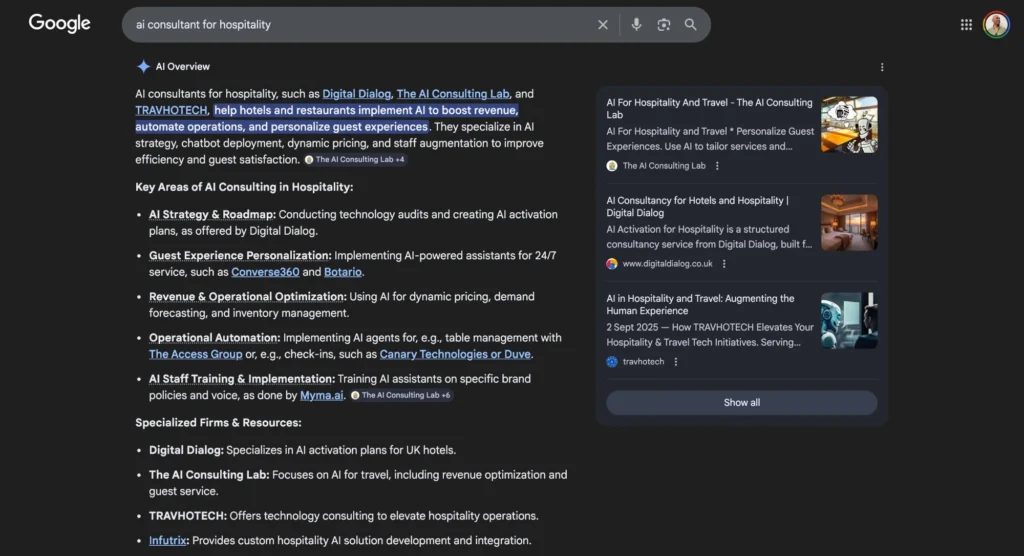This screenshot has height=556, width=1024.
Task: Click The AI Consulting Lab card thumbnail
Action: (849, 125)
